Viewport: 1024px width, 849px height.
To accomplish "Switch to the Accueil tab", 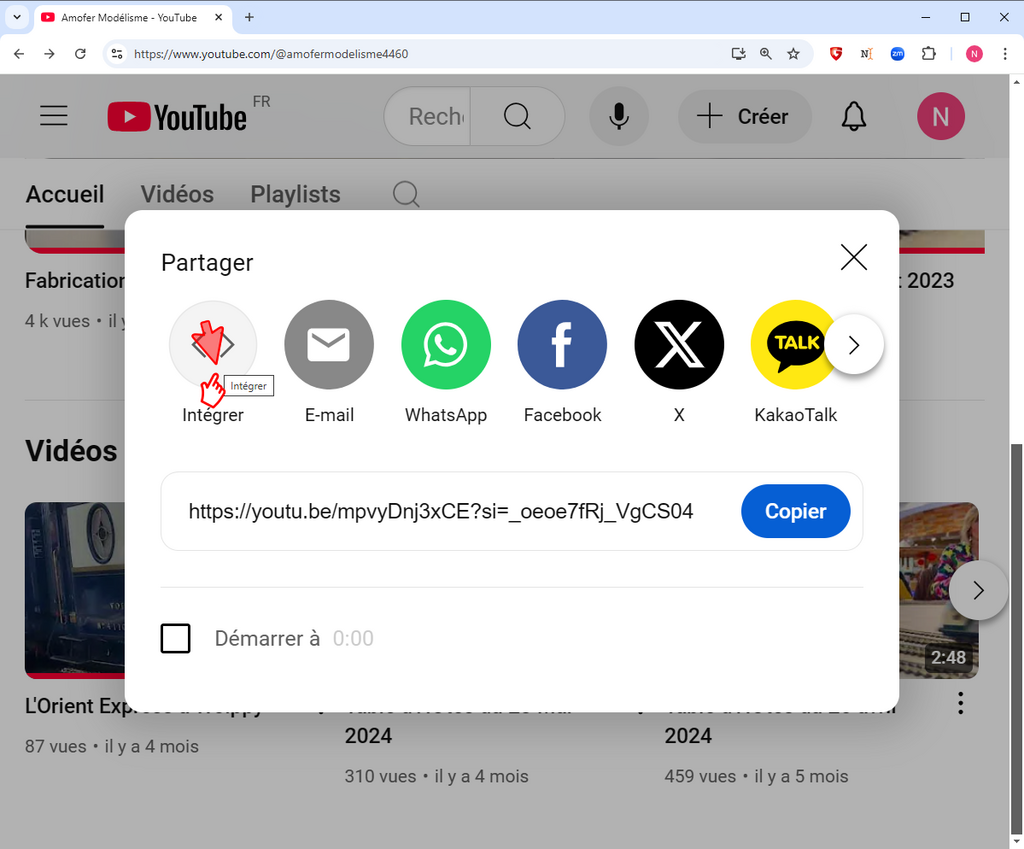I will coord(65,195).
